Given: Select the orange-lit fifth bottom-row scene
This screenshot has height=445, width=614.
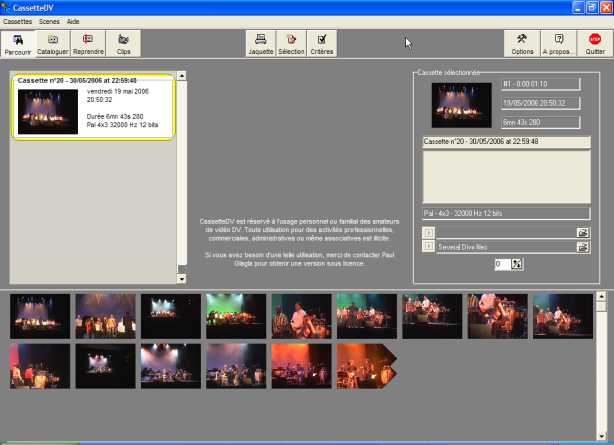Looking at the screenshot, I should (x=302, y=366).
